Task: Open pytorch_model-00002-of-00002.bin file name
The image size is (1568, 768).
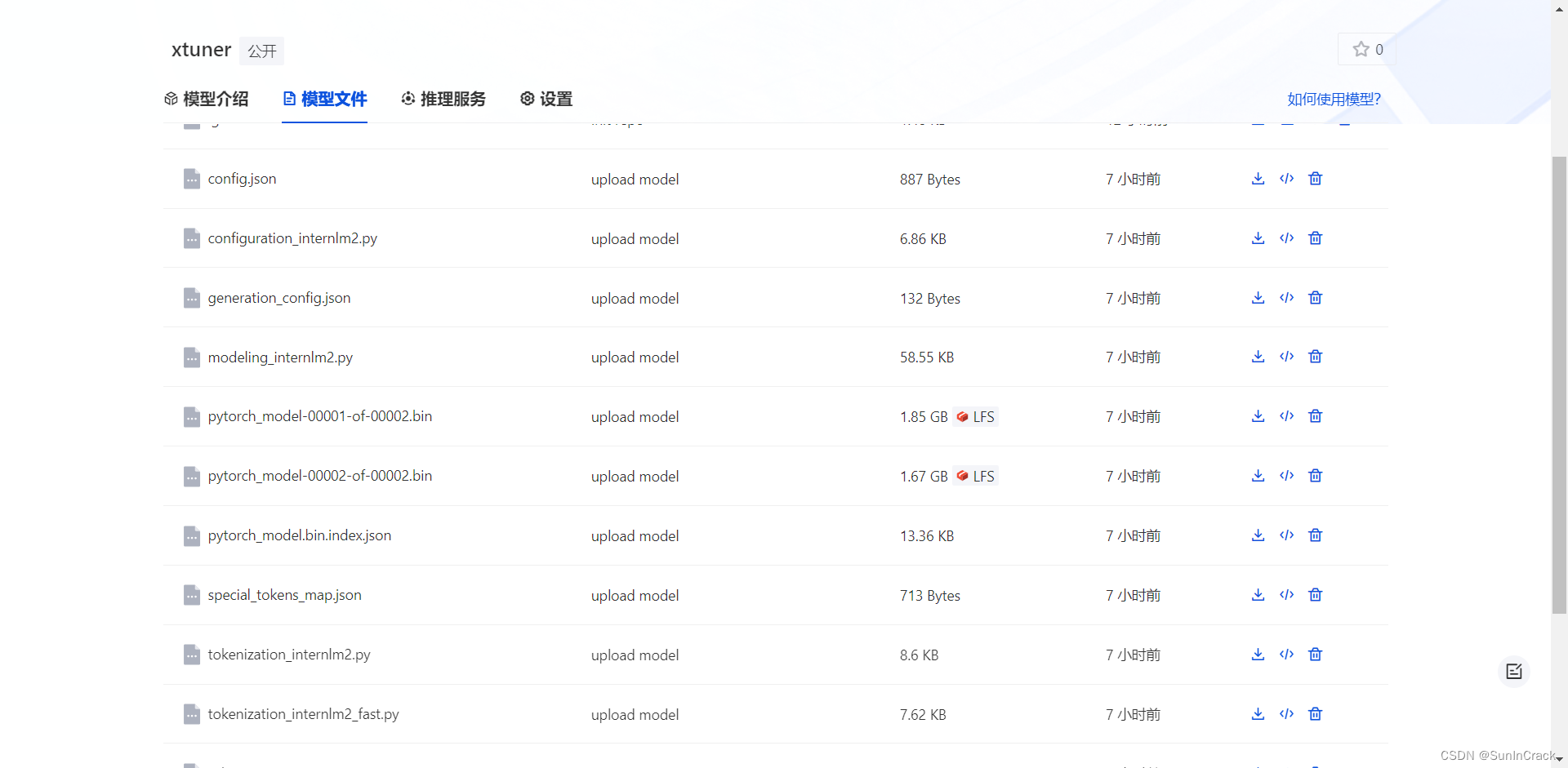Action: [x=320, y=476]
